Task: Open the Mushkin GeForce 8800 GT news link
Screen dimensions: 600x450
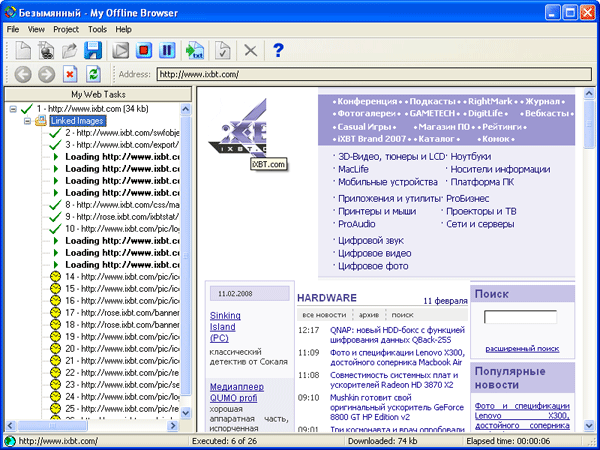Action: tap(397, 407)
